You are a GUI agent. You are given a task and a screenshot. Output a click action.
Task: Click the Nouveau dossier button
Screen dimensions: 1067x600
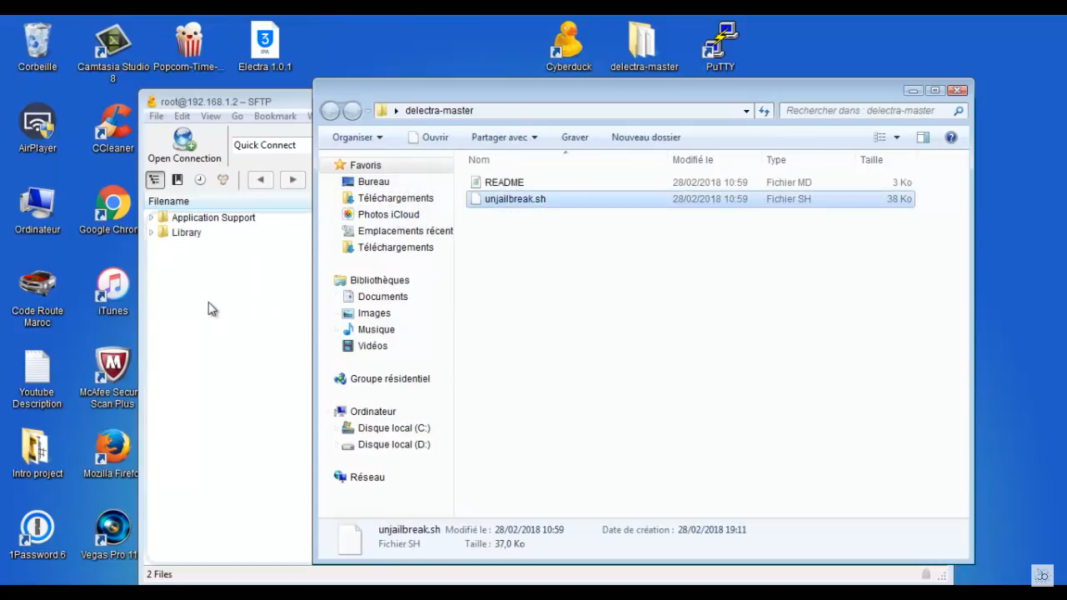[x=645, y=138]
